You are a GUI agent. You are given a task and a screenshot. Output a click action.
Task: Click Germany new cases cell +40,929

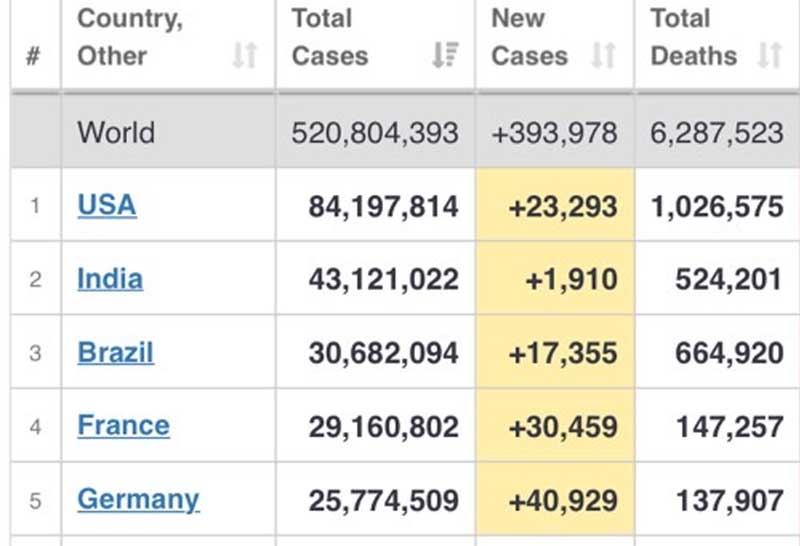click(x=562, y=500)
